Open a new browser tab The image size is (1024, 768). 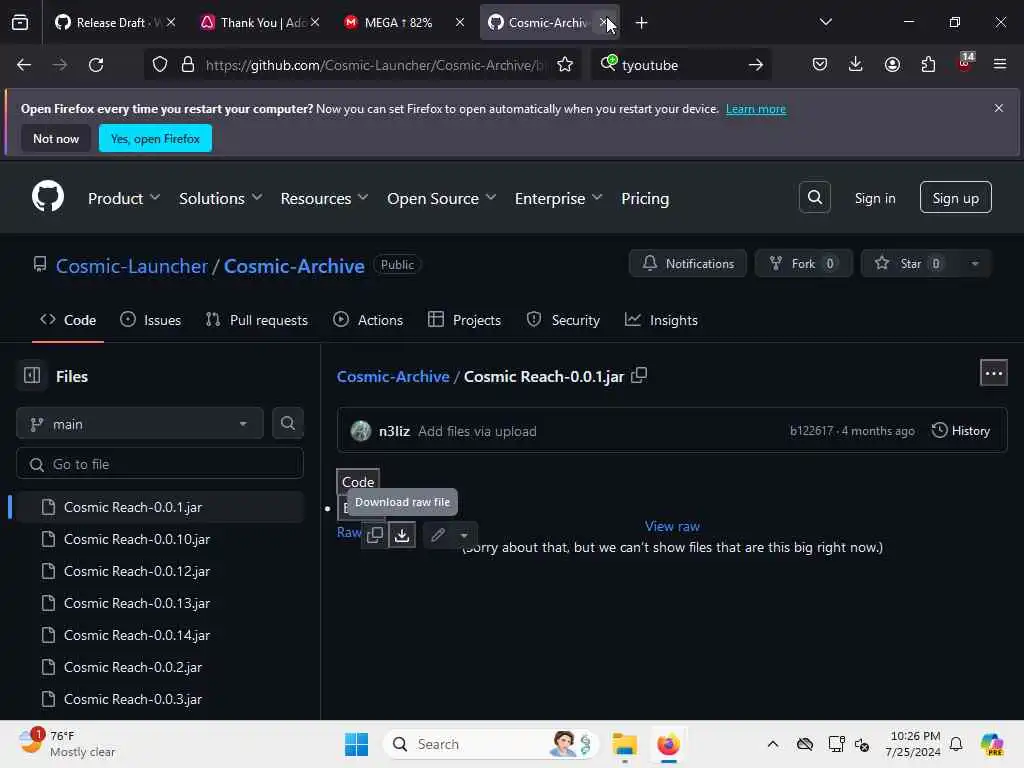[641, 23]
